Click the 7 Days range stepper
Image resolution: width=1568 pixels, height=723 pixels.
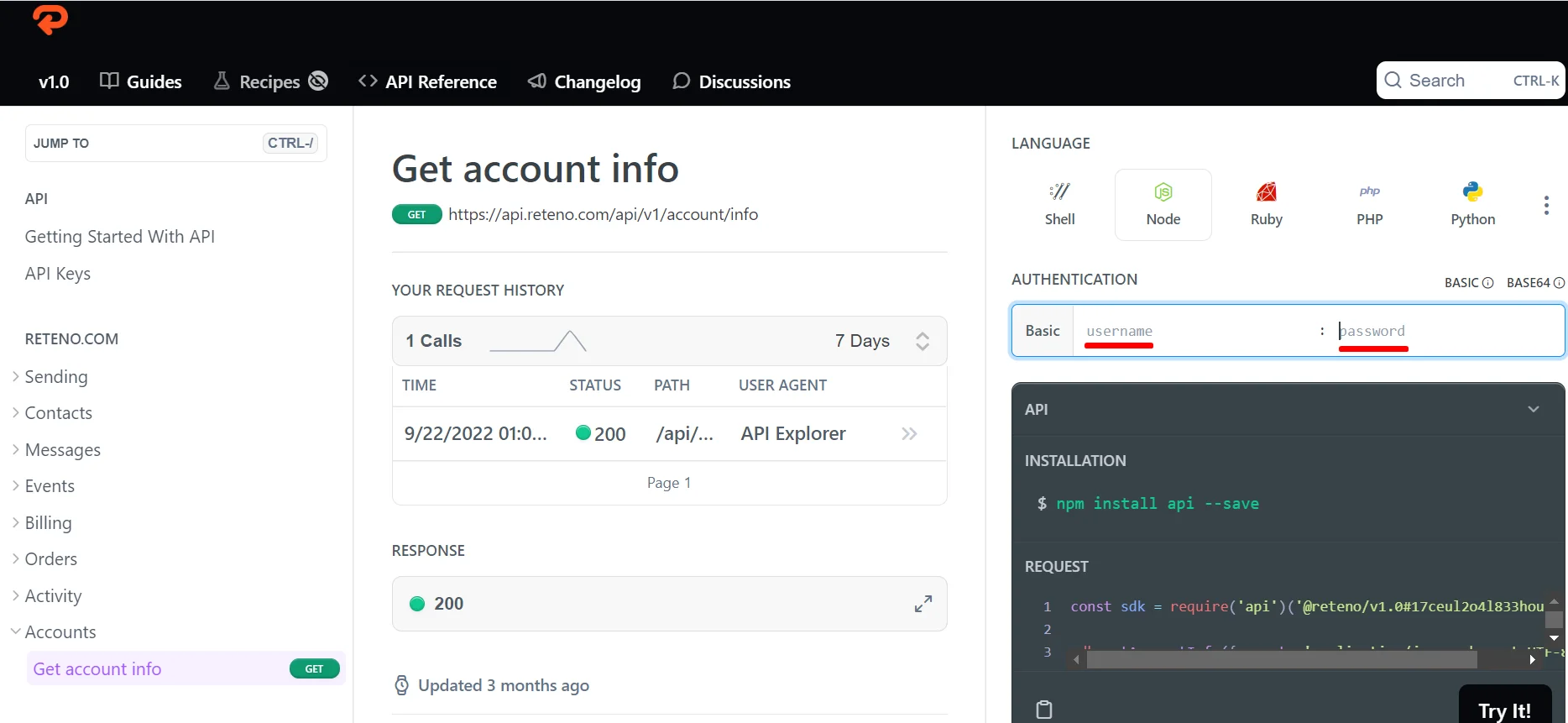[923, 341]
